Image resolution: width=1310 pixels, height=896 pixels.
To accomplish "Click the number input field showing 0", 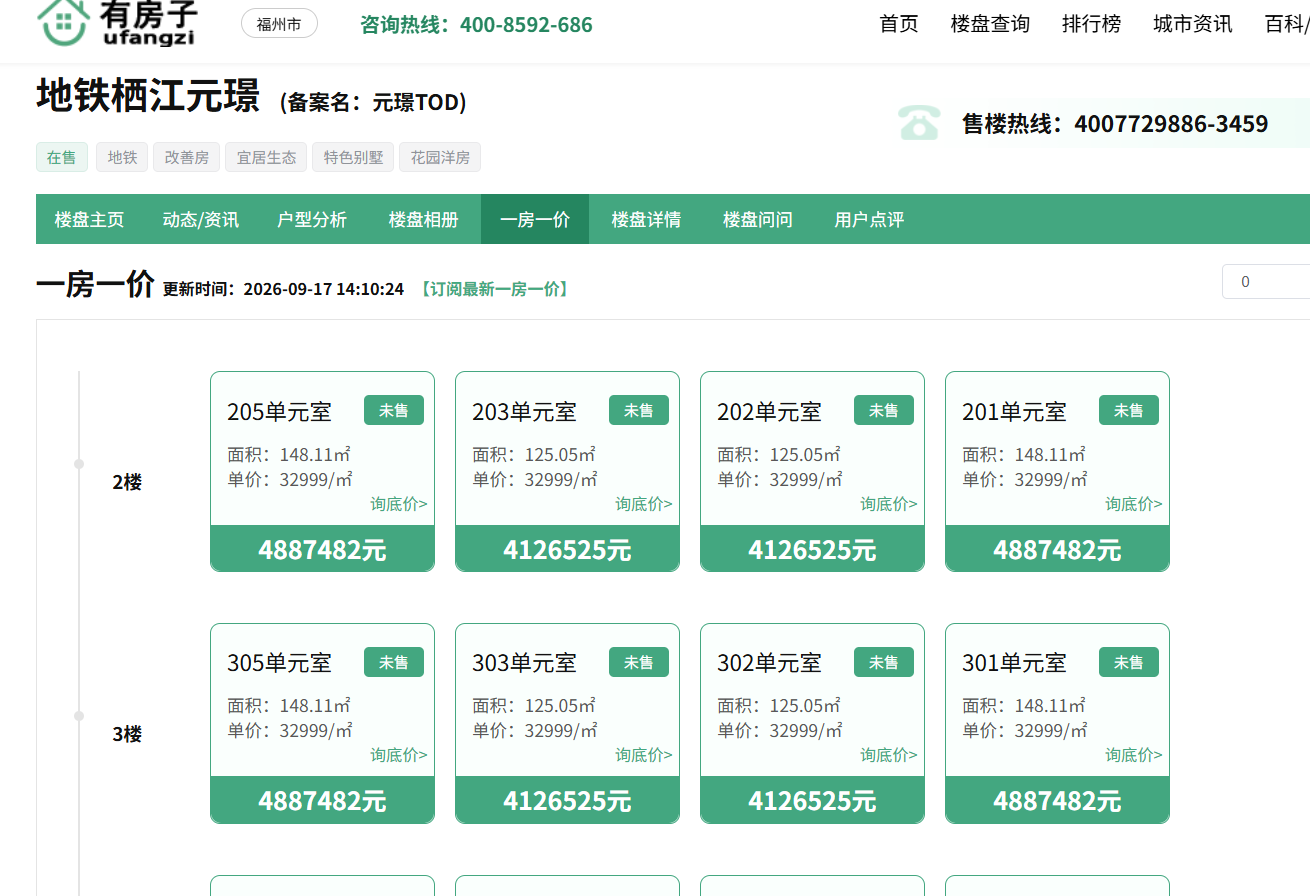I will coord(1266,282).
